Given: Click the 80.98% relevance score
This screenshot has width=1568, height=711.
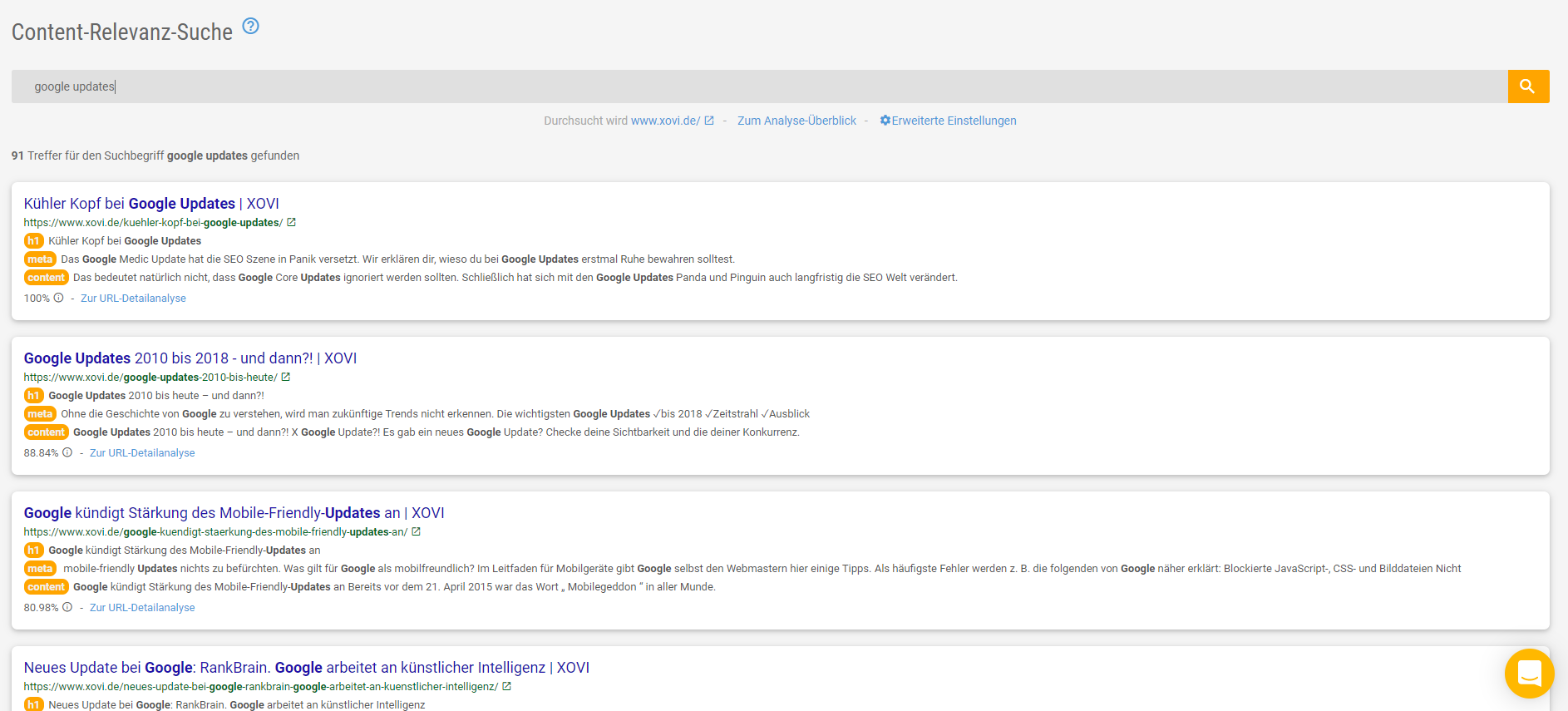Looking at the screenshot, I should (42, 608).
